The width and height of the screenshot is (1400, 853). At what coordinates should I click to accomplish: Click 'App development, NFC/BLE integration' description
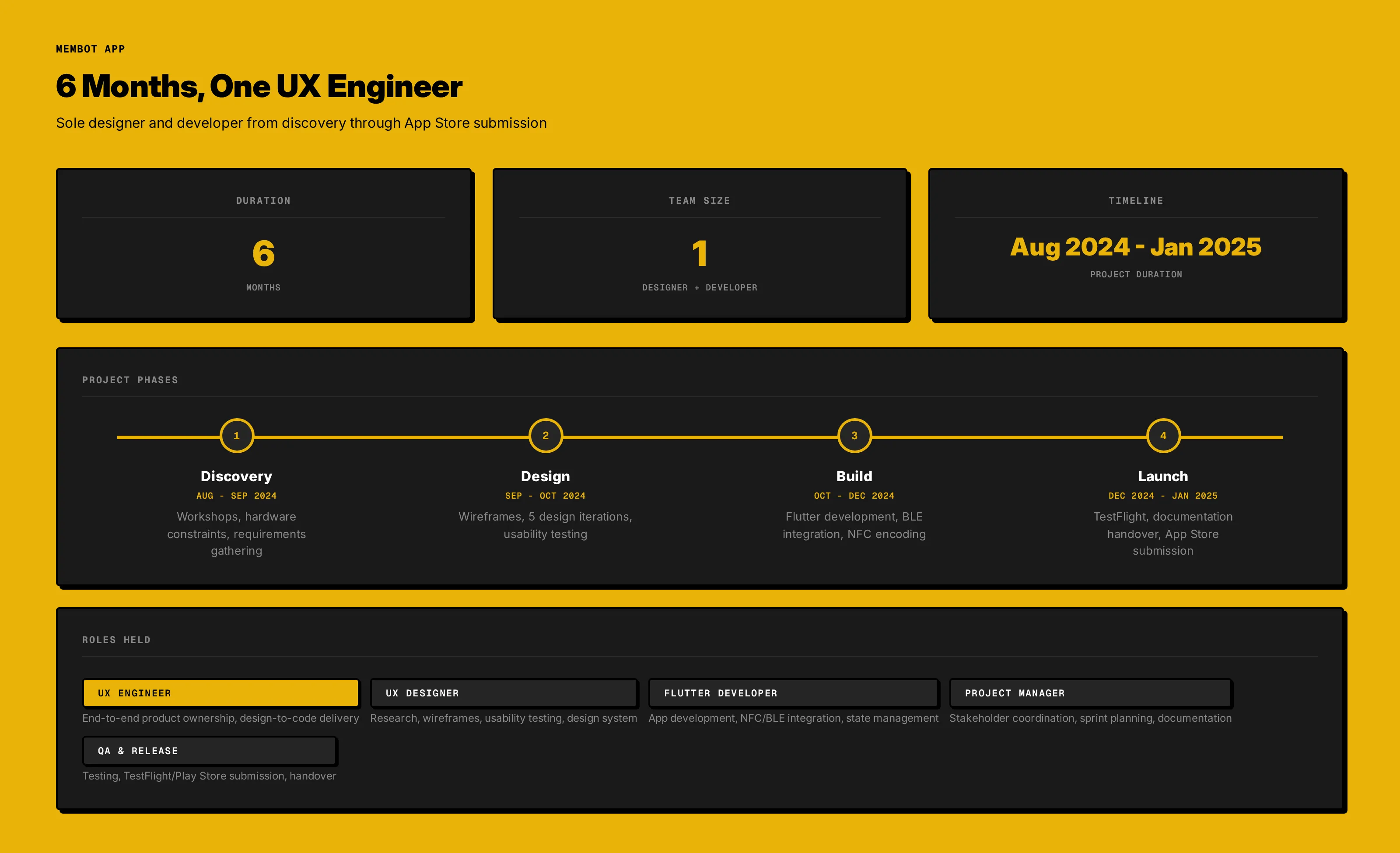click(x=793, y=718)
